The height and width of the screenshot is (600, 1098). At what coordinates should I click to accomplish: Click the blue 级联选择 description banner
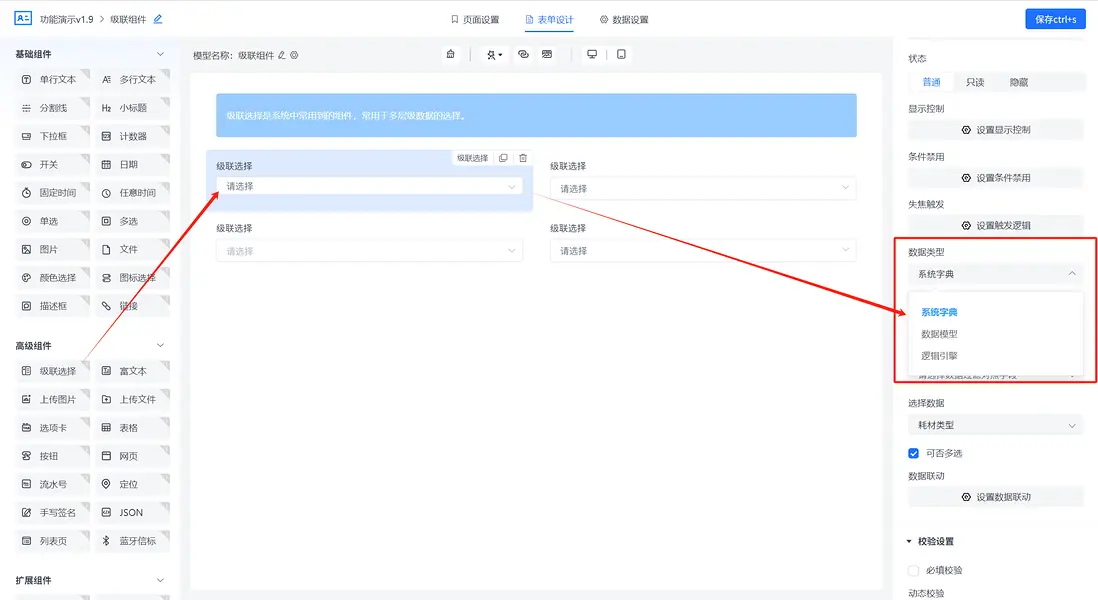(536, 116)
